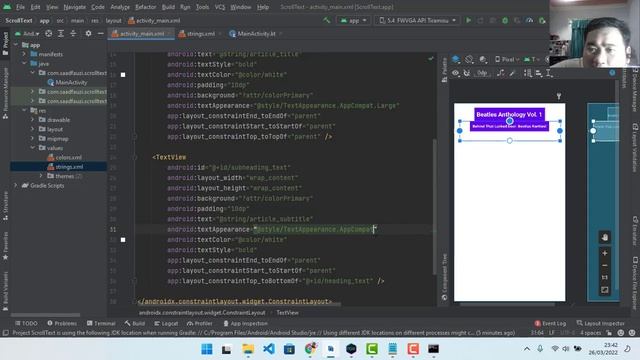640x360 pixels.
Task: Open the Problems tool window
Action: click(x=62, y=323)
